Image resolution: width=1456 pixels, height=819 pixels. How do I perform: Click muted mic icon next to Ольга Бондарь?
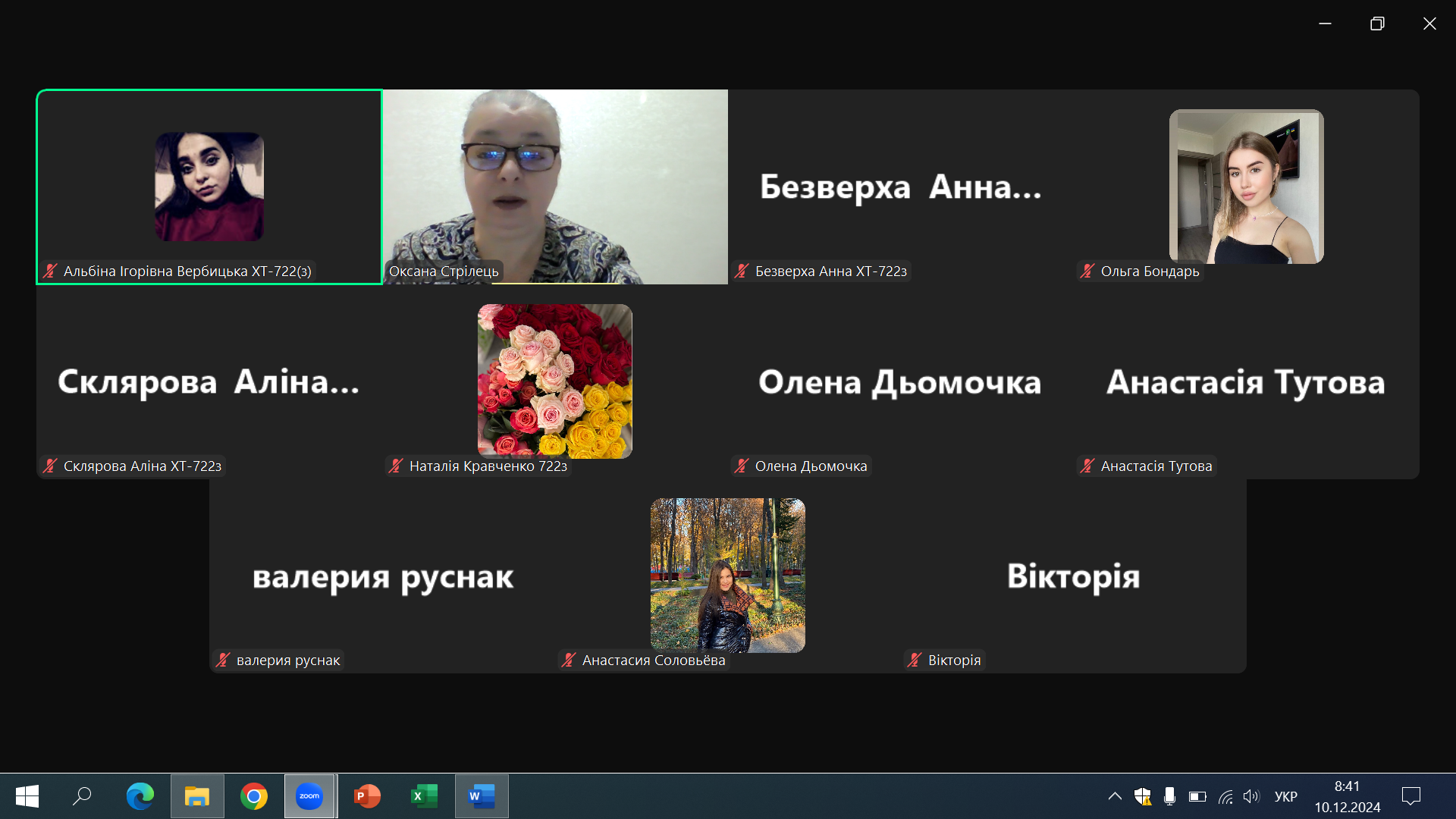point(1087,271)
